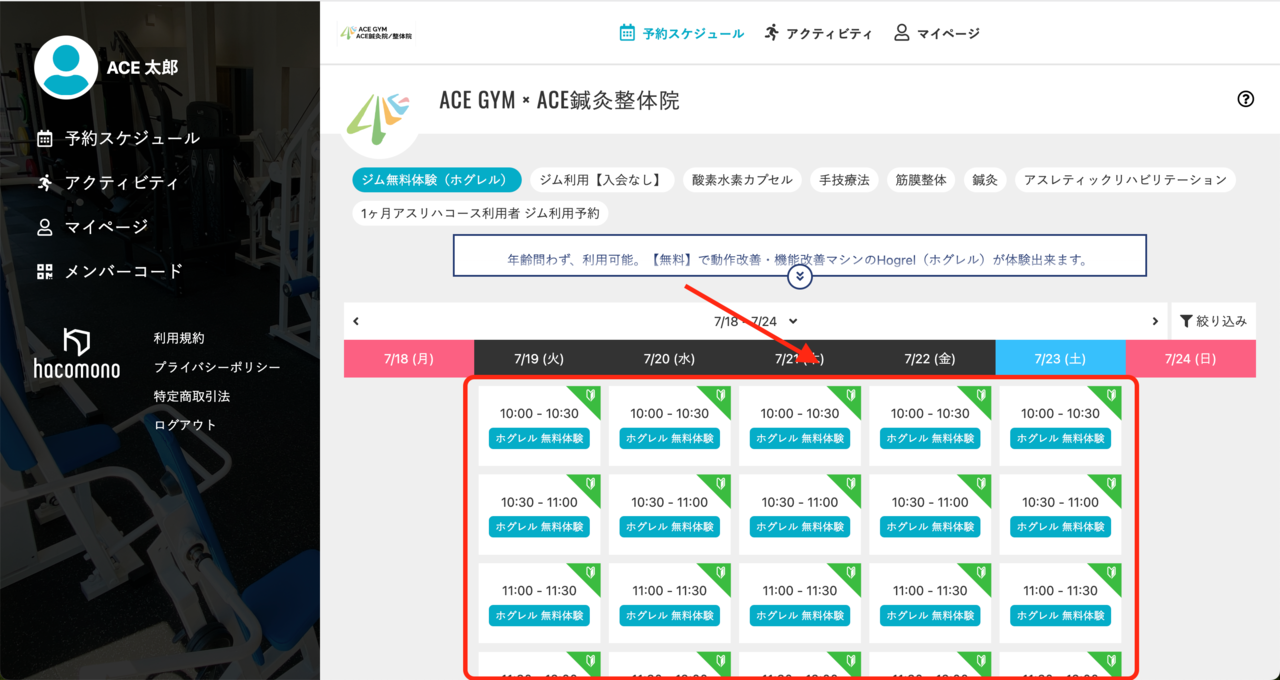Open プライバシーポリシー link

(217, 367)
